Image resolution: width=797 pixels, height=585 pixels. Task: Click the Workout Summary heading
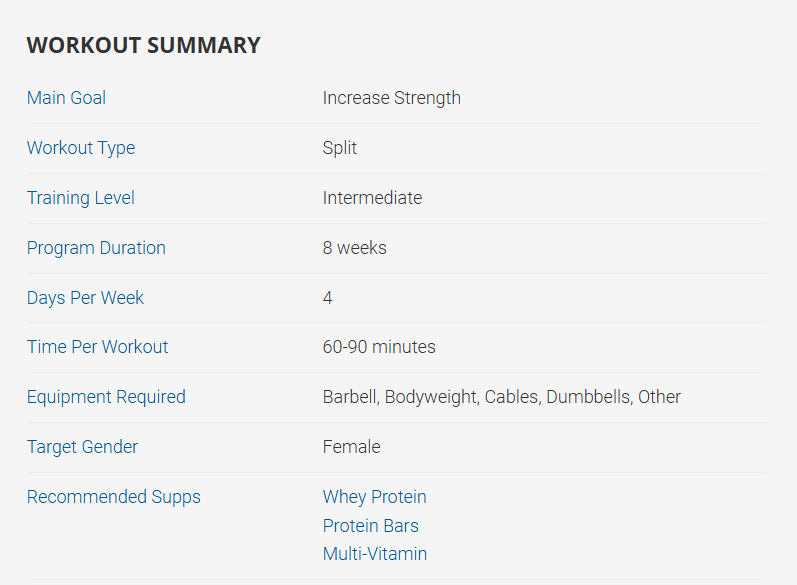(x=143, y=45)
